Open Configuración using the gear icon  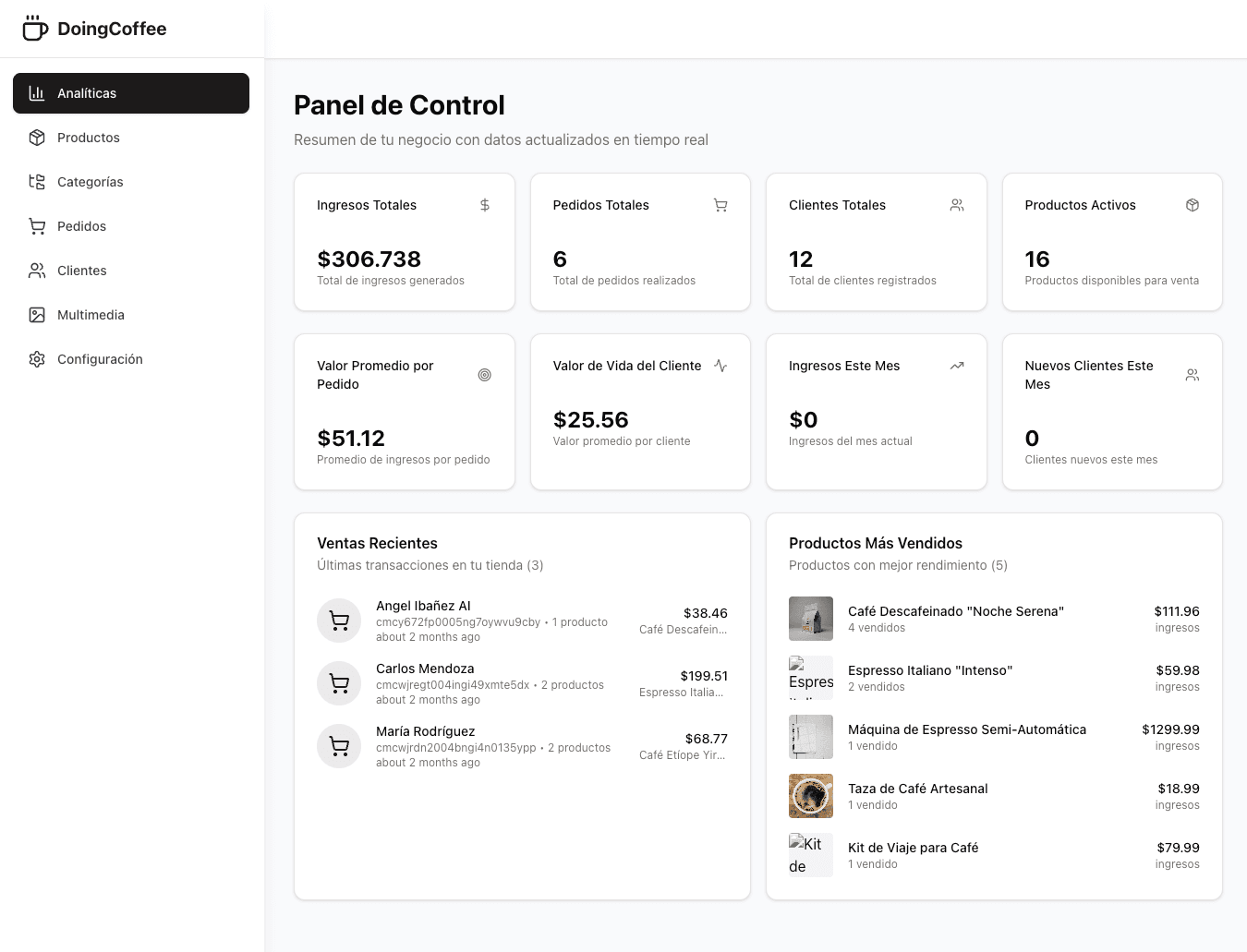coord(36,358)
